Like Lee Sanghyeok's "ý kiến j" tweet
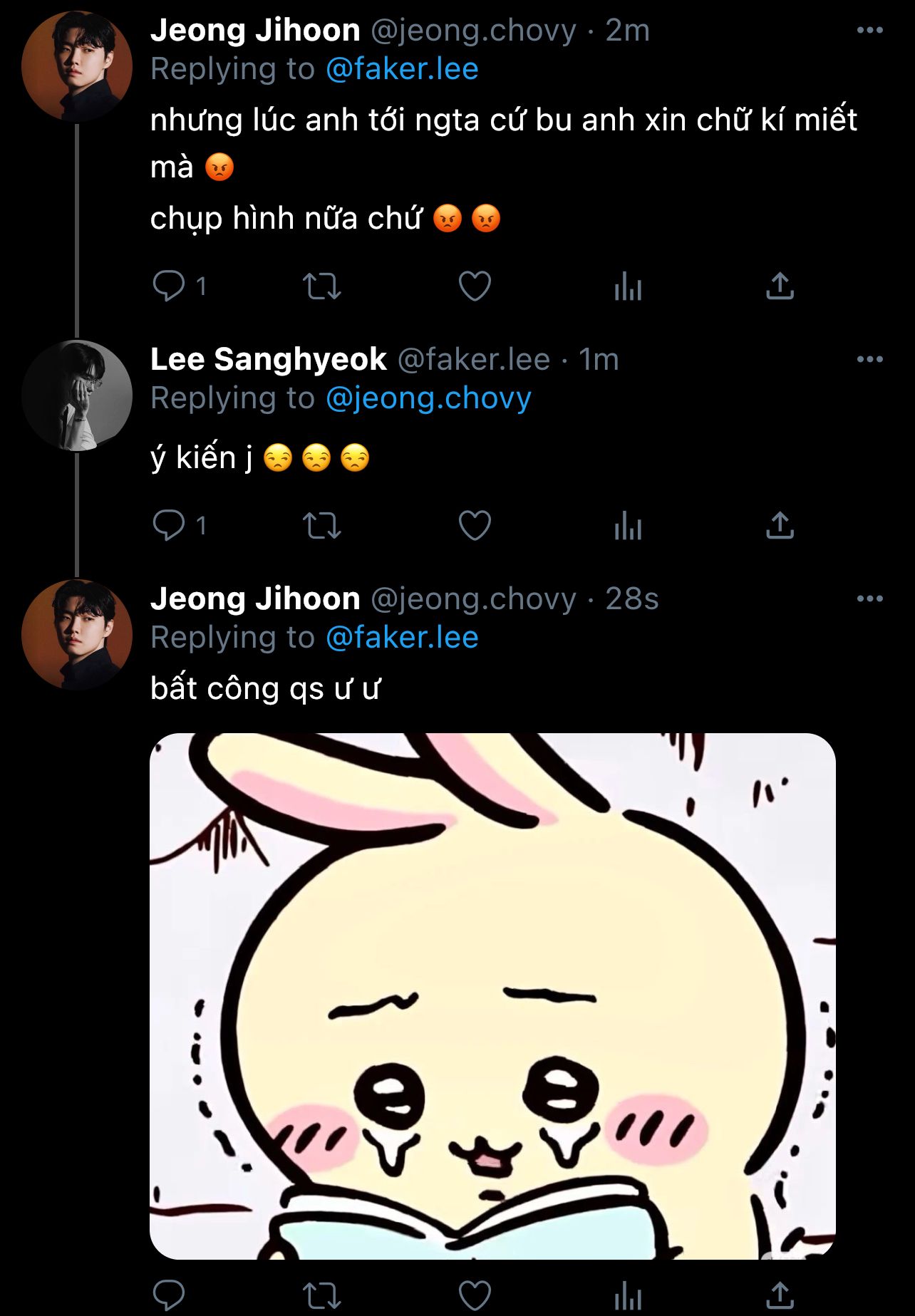915x1316 pixels. coord(475,526)
